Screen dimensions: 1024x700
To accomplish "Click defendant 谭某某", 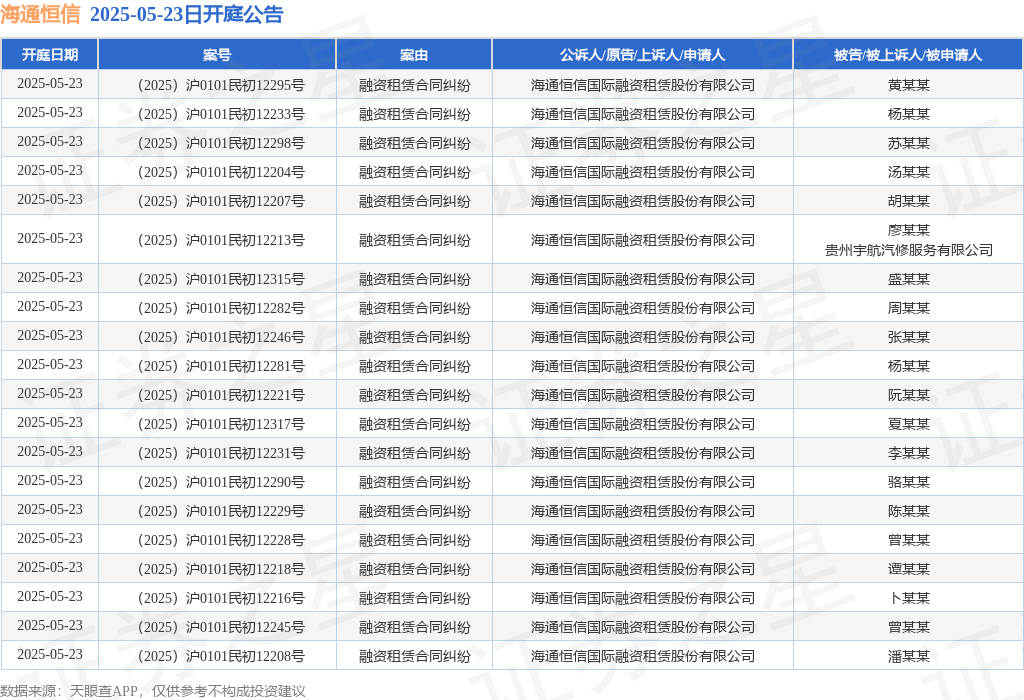I will [x=908, y=569].
